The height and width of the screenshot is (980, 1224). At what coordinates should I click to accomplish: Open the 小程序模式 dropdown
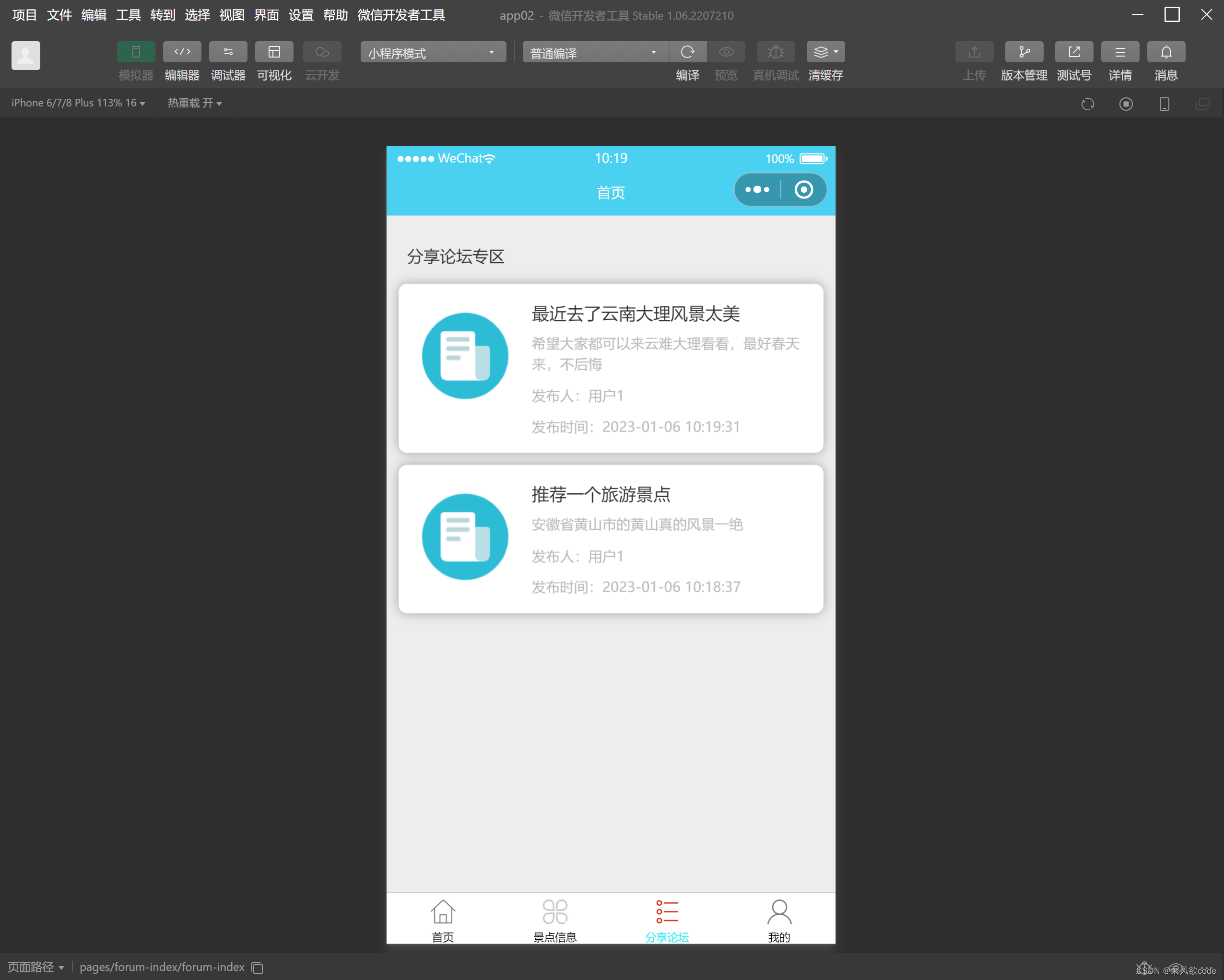(x=433, y=52)
